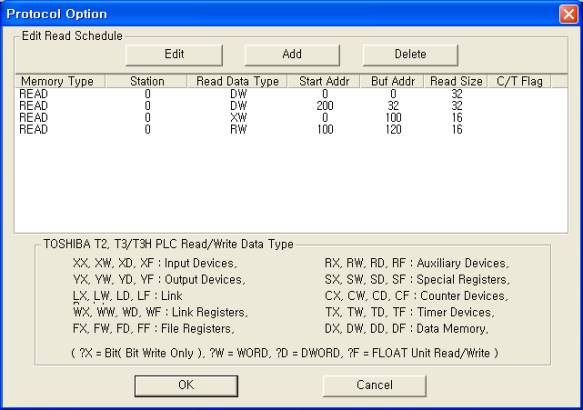The height and width of the screenshot is (410, 583).
Task: Click the Delete schedule button
Action: coord(410,55)
